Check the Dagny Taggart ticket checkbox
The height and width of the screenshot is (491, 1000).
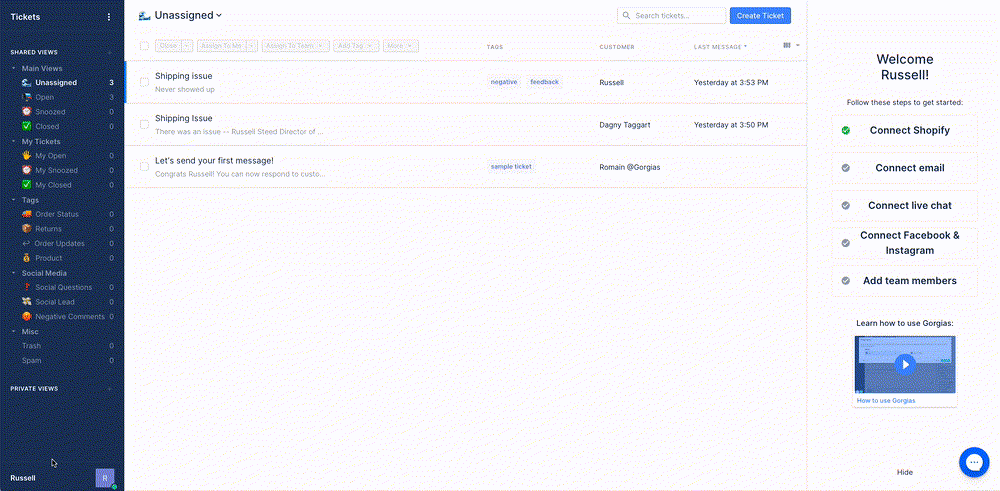click(x=144, y=124)
